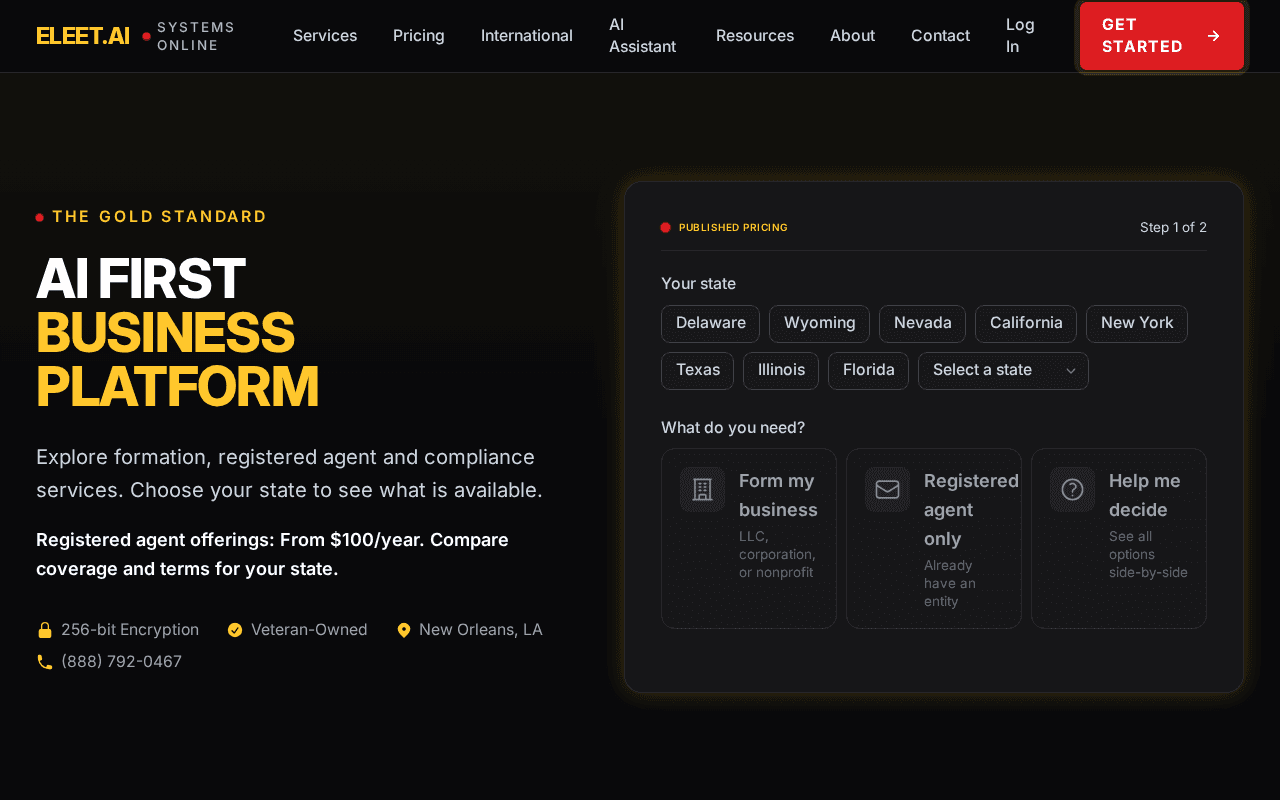
Task: Go to the Contact page
Action: pos(940,36)
